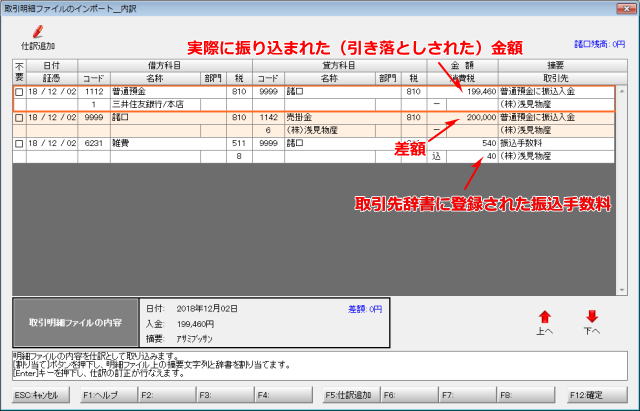The width and height of the screenshot is (640, 411).
Task: Click scrollbar up arrow of journal list
Action: click(622, 91)
